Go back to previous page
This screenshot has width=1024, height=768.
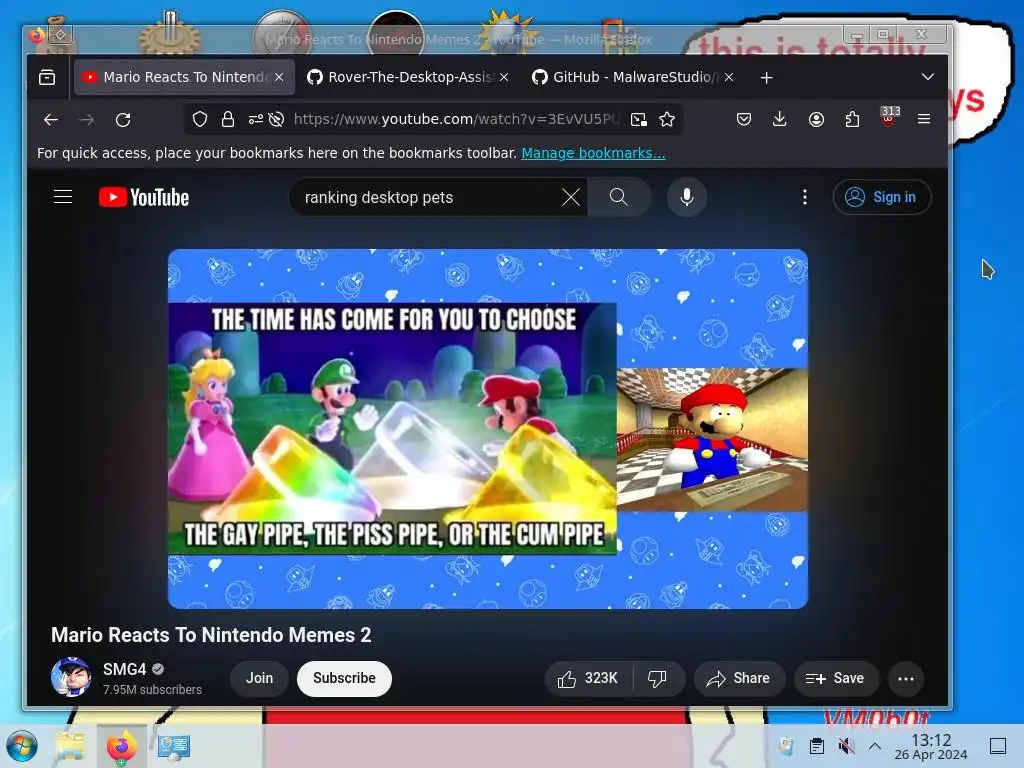(51, 120)
